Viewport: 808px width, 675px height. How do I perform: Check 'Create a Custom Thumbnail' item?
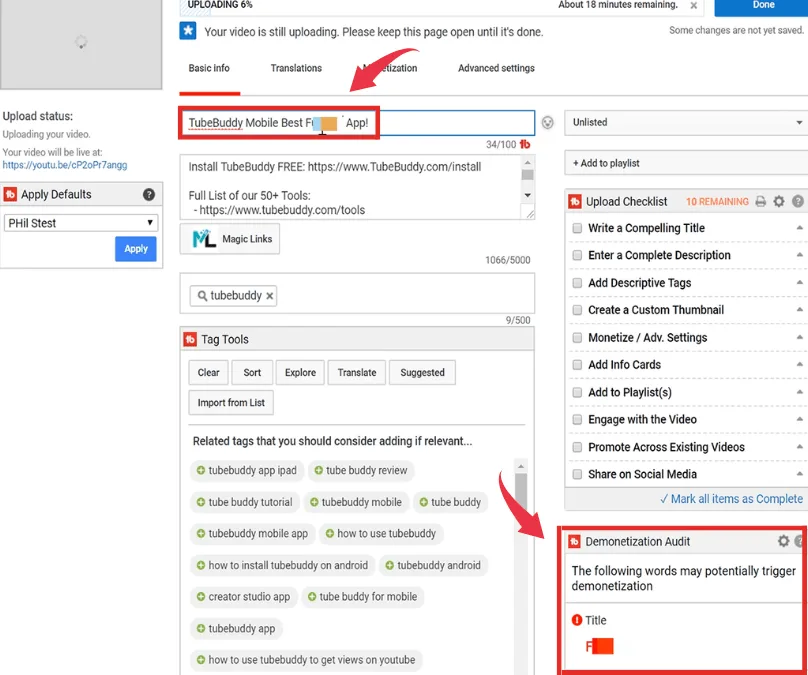[577, 310]
